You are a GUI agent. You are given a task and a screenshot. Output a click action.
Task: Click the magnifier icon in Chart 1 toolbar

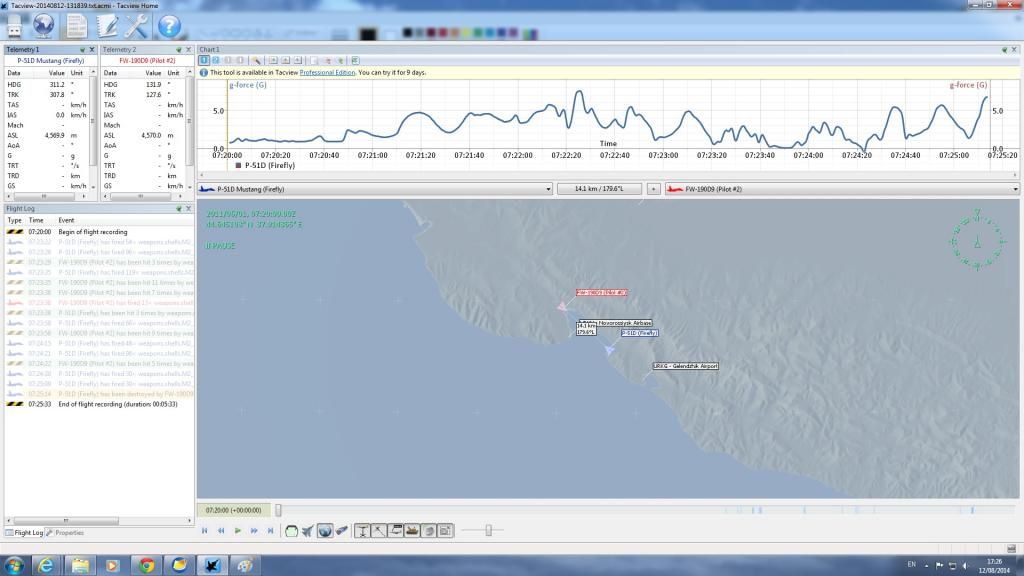[257, 60]
